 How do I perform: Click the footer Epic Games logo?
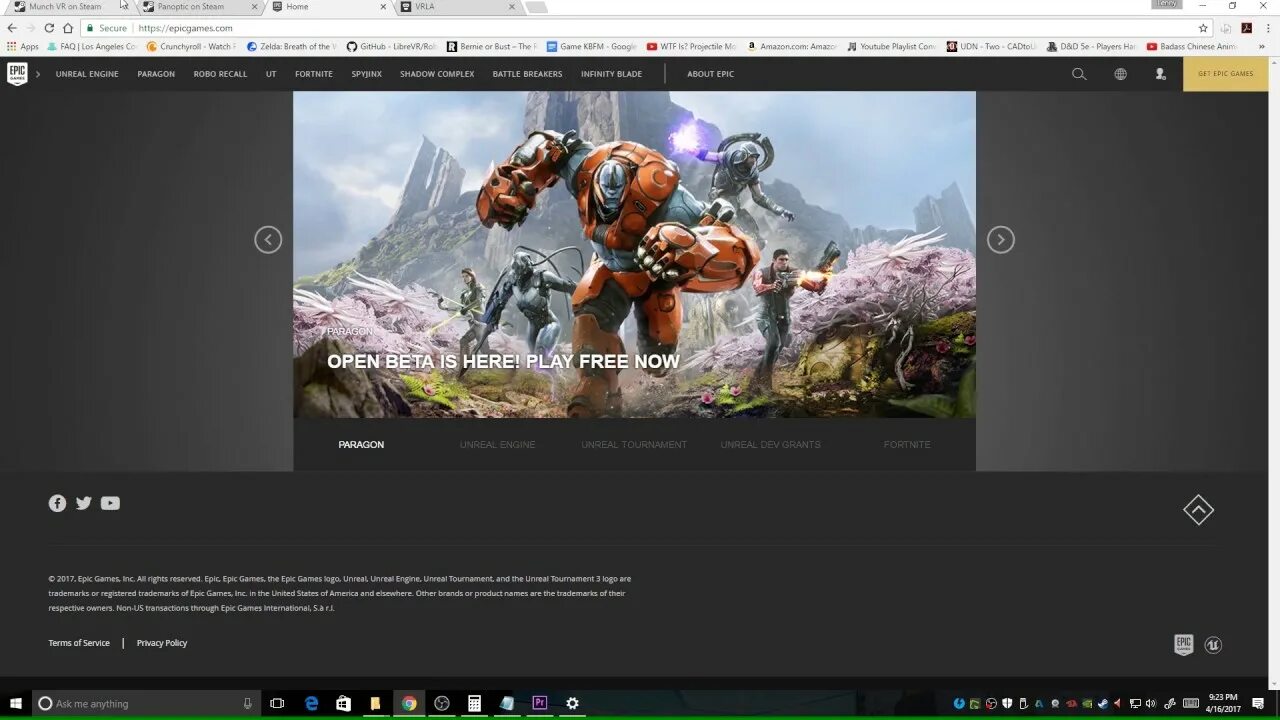coord(1184,645)
